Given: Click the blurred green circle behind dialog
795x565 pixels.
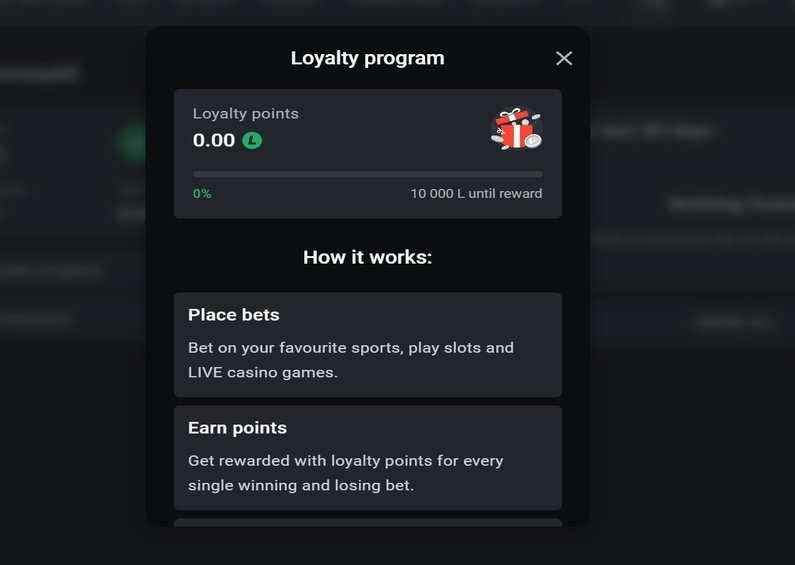Looking at the screenshot, I should coord(133,144).
